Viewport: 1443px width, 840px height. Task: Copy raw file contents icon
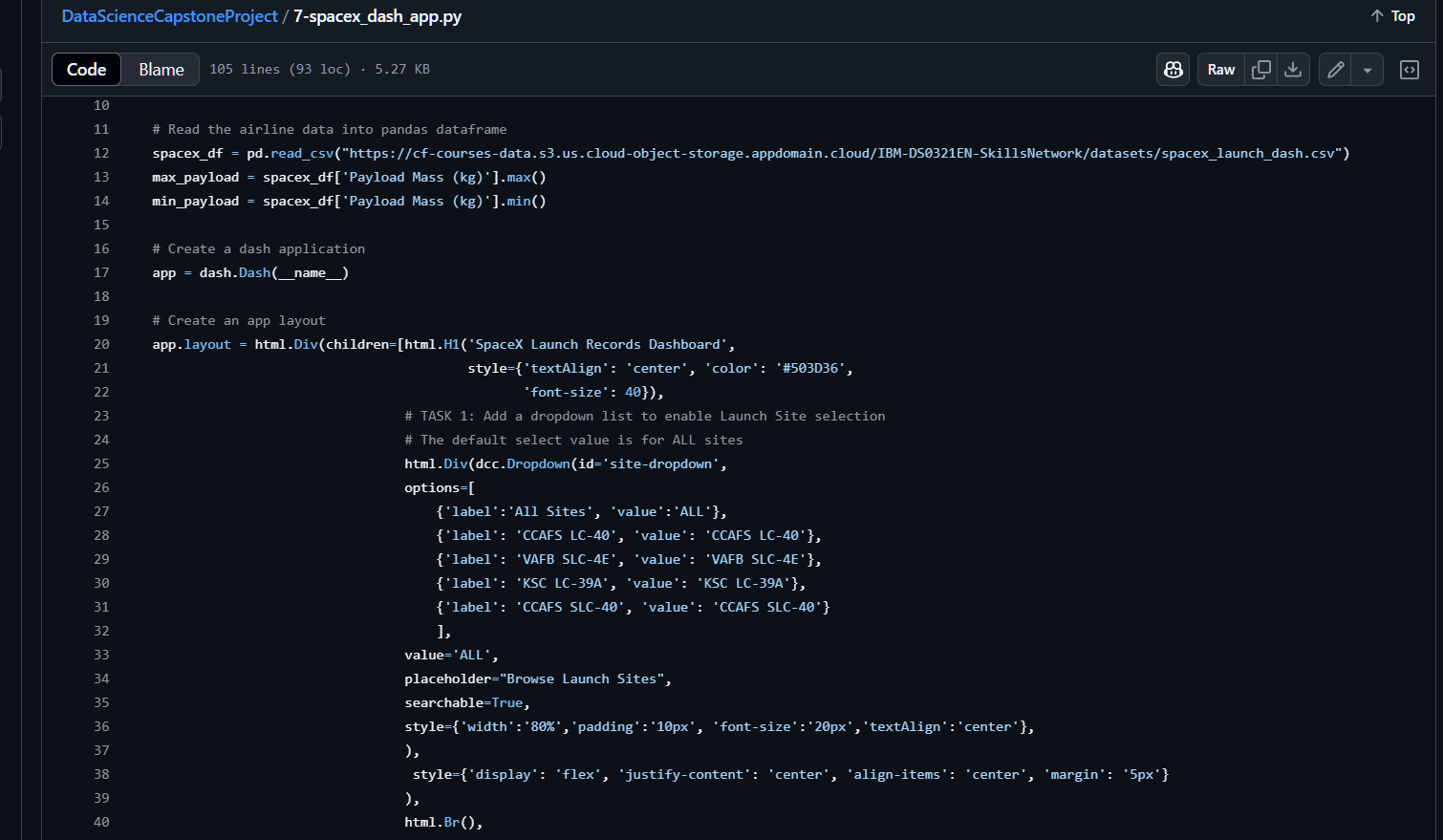click(x=1261, y=70)
